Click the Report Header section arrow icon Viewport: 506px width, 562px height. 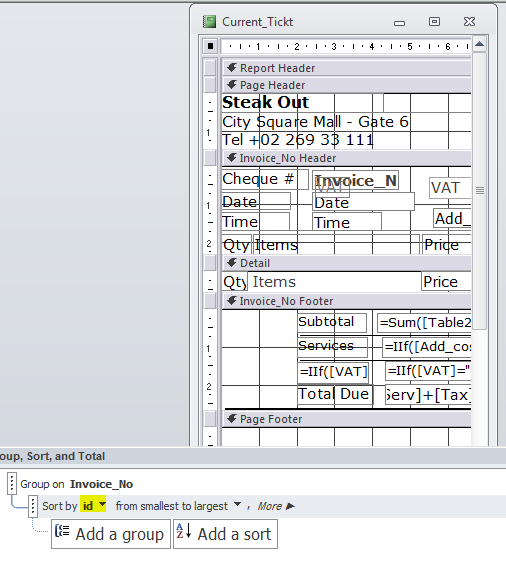[232, 67]
